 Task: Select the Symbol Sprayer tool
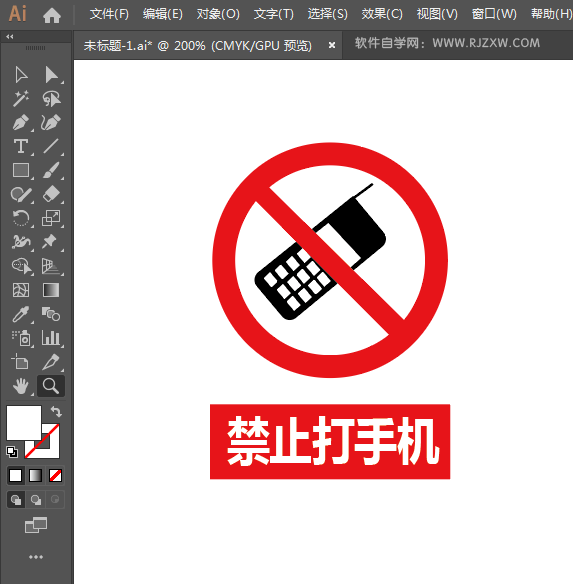(22, 338)
